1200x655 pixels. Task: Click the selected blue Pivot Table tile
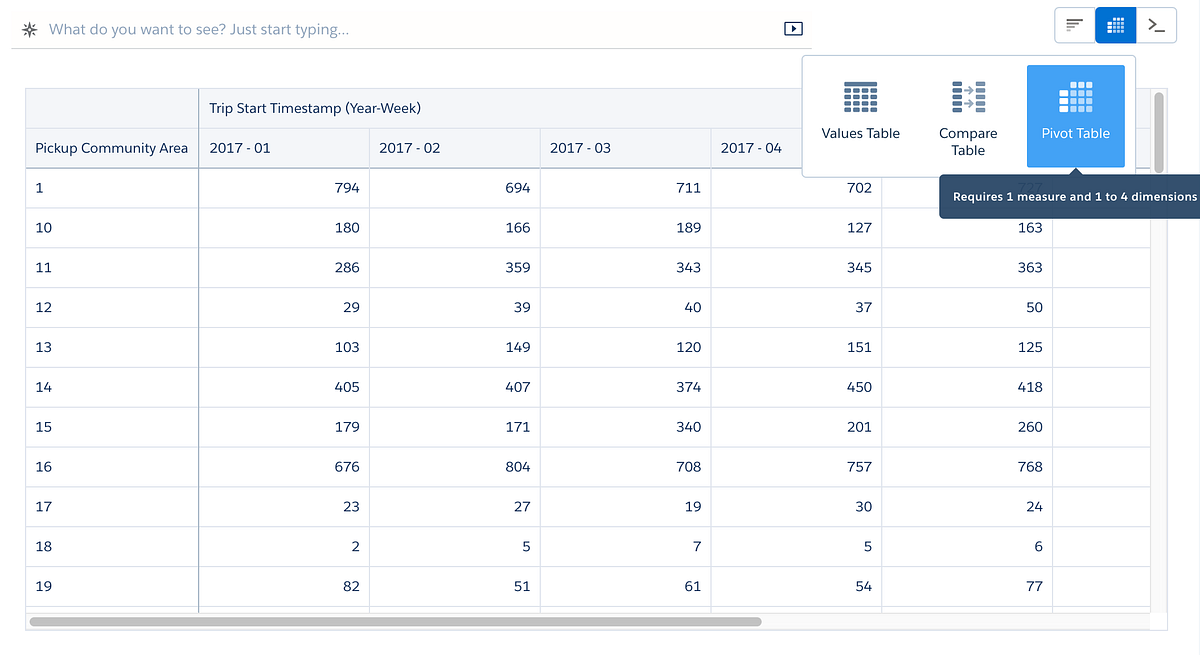[1075, 115]
